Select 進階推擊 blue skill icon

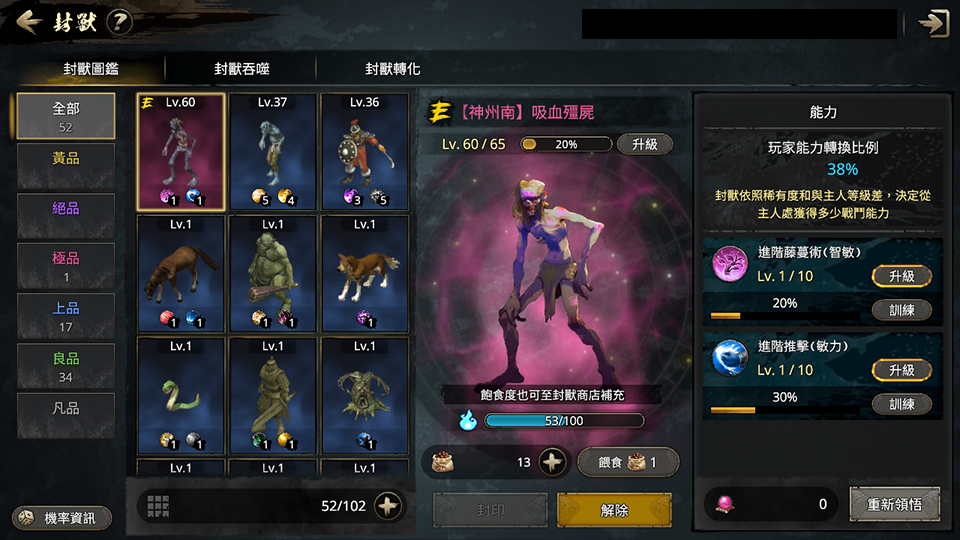730,358
